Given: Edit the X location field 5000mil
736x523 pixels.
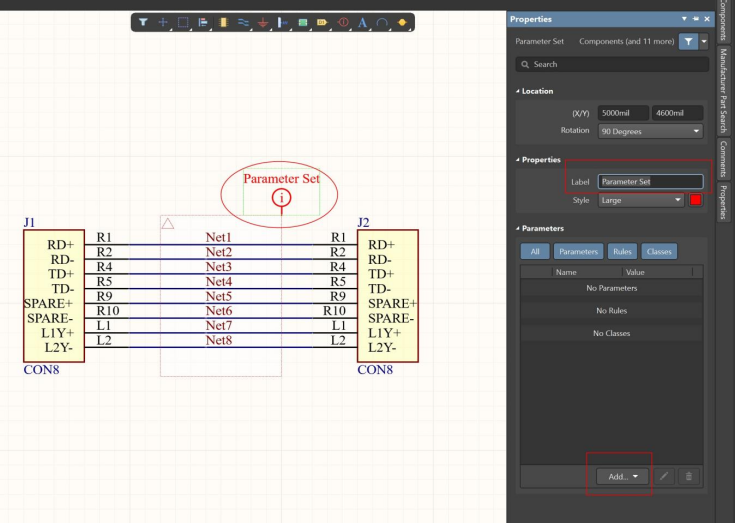Looking at the screenshot, I should pos(623,113).
